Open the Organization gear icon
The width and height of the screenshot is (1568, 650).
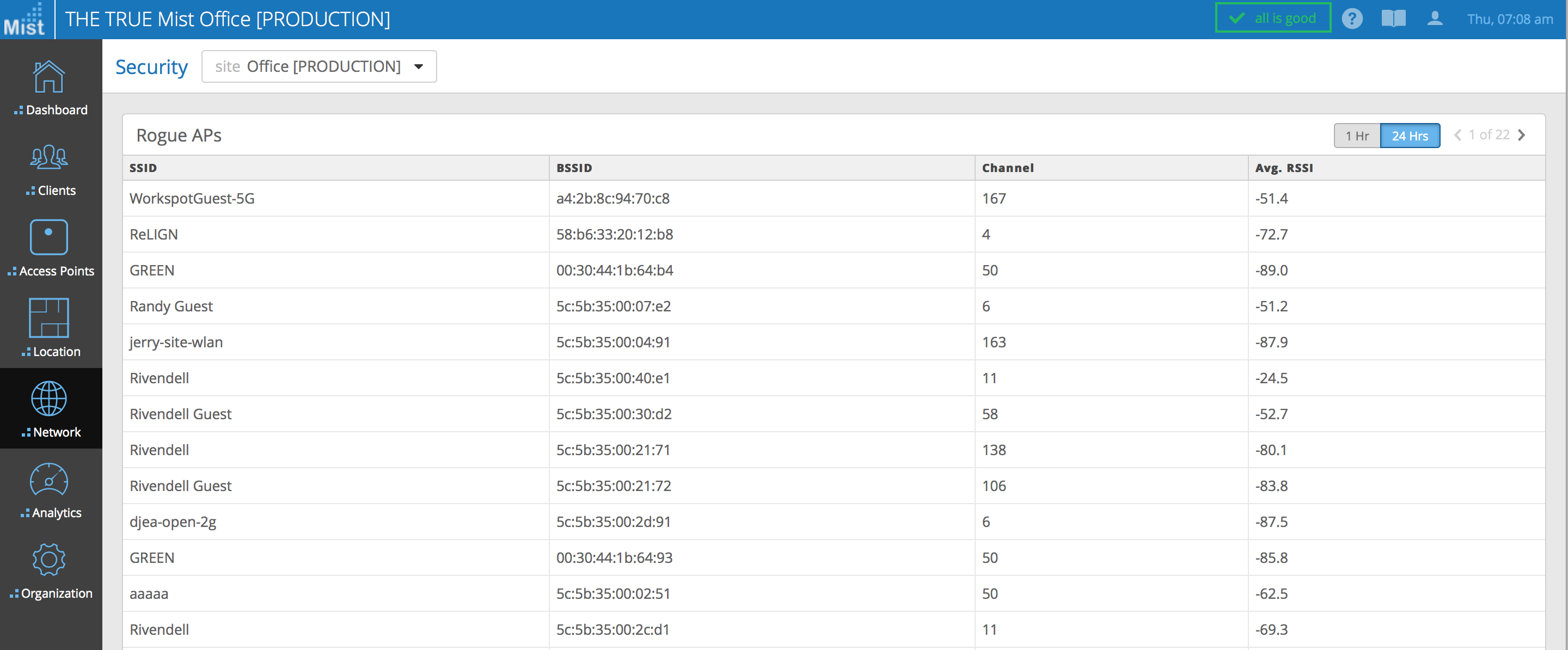tap(48, 560)
